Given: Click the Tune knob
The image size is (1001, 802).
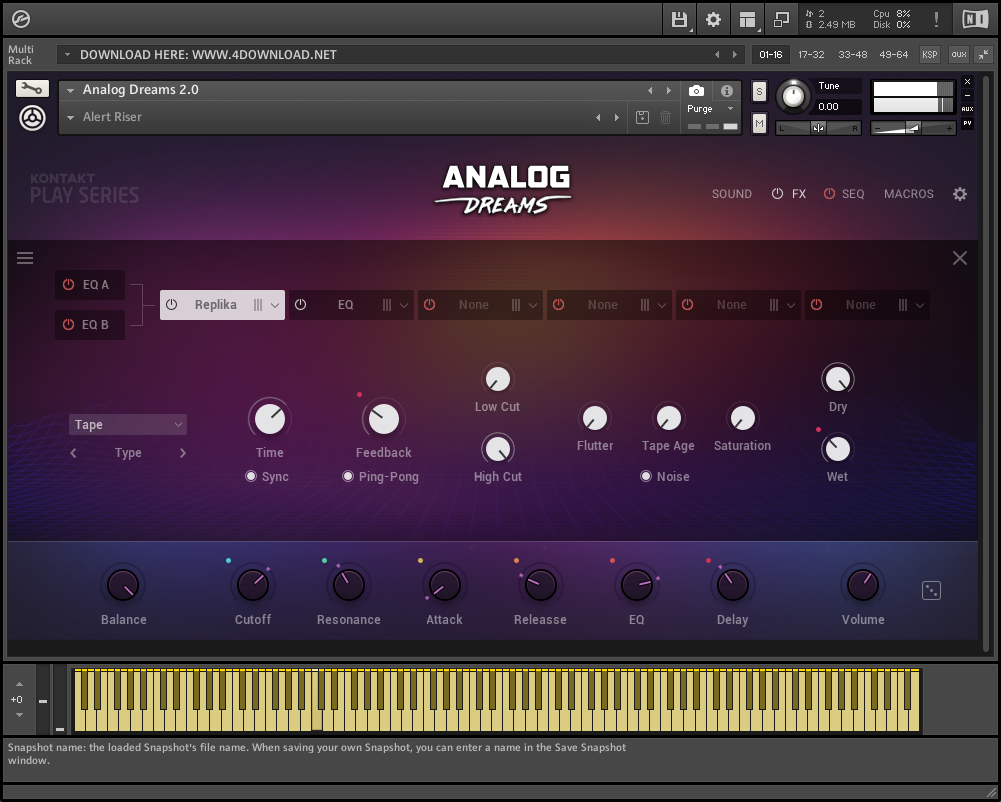Looking at the screenshot, I should point(793,96).
